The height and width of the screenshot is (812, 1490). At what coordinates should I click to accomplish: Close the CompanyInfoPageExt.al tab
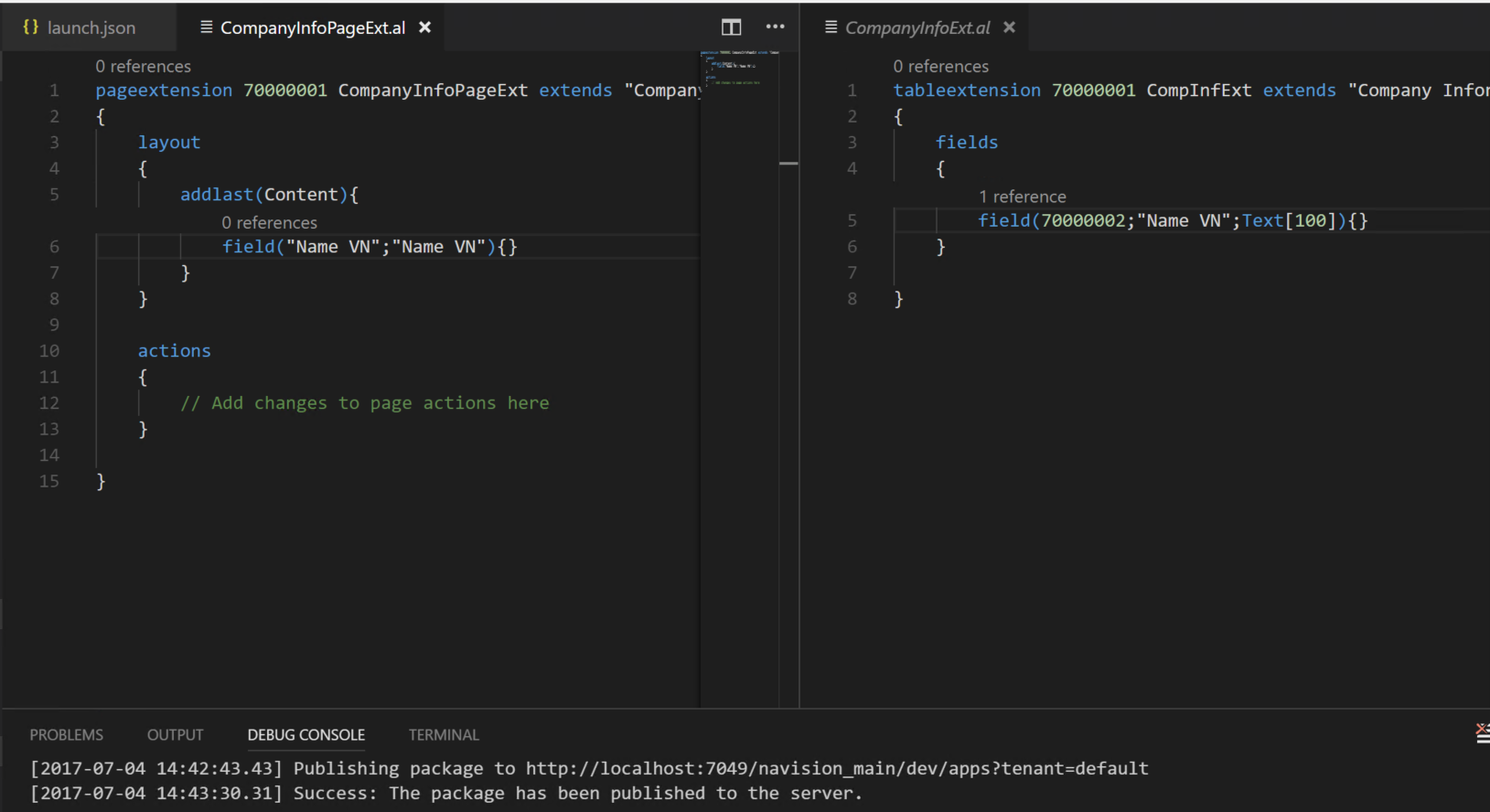click(x=425, y=27)
